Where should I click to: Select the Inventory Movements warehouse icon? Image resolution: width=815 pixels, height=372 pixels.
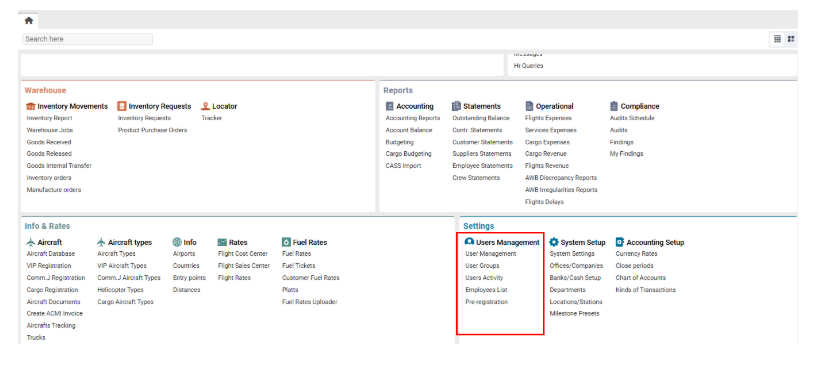point(30,106)
